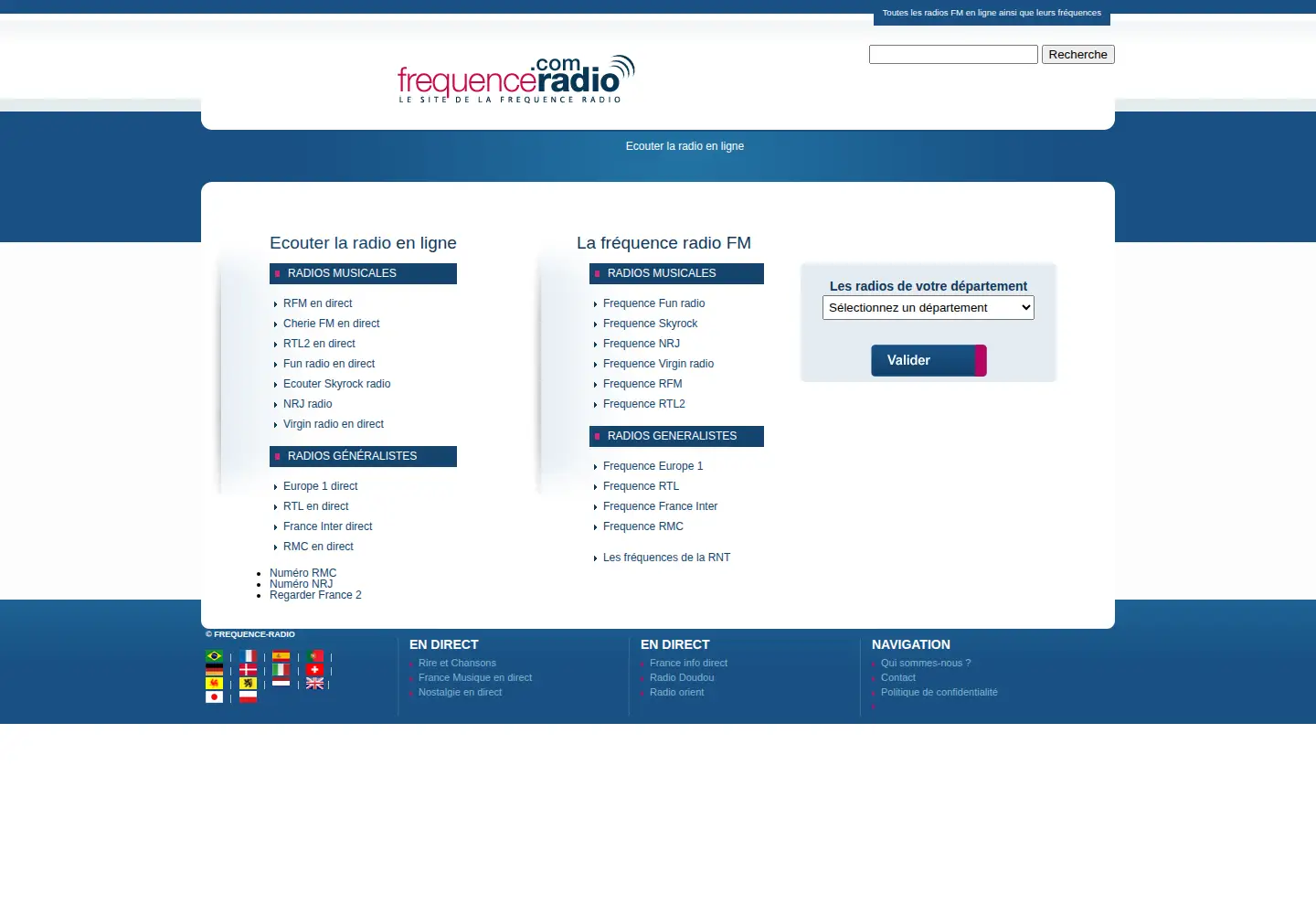This screenshot has height=914, width=1316.
Task: Open 'RFM en direct' link
Action: point(317,303)
